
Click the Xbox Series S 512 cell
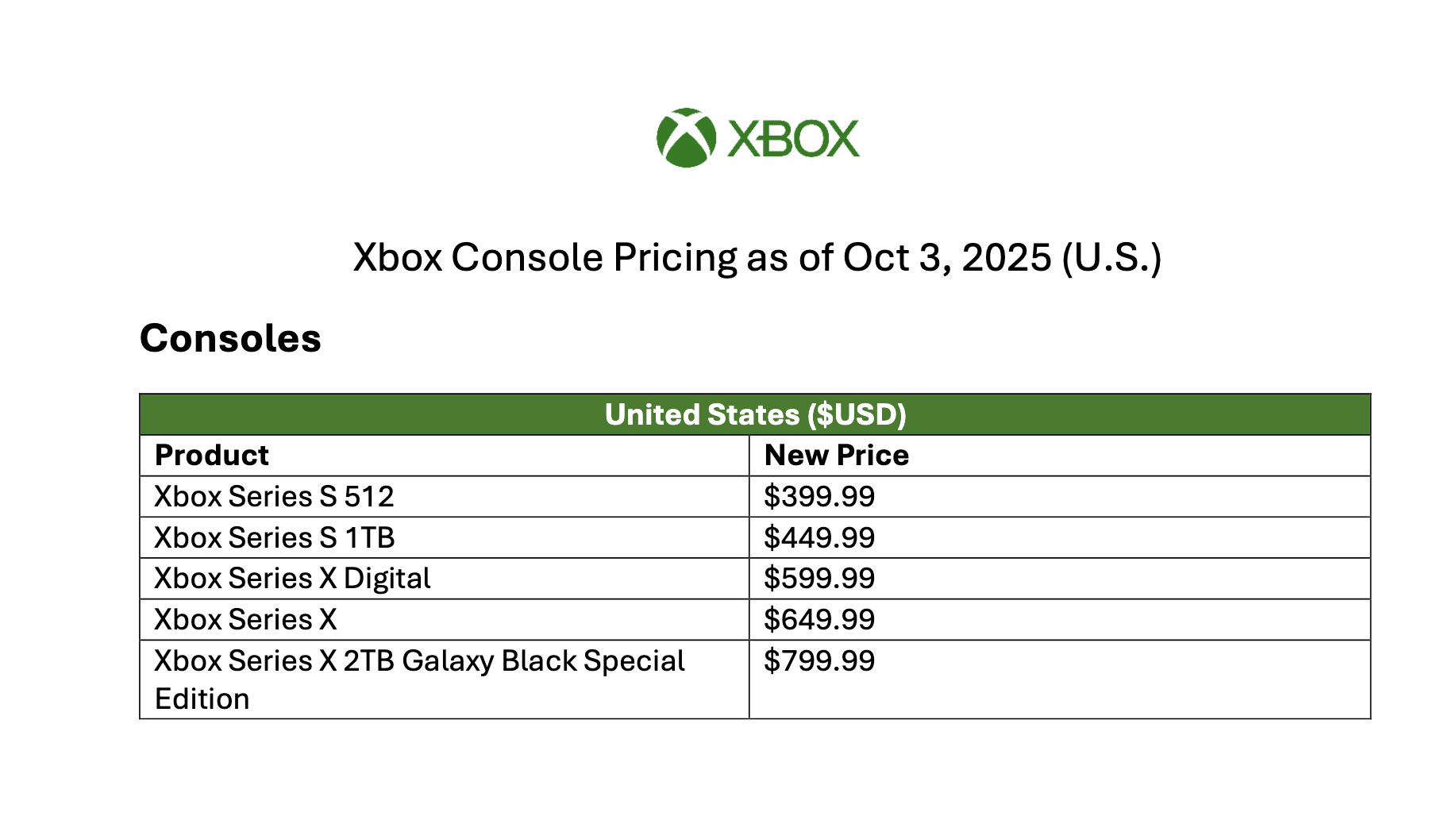(x=445, y=497)
